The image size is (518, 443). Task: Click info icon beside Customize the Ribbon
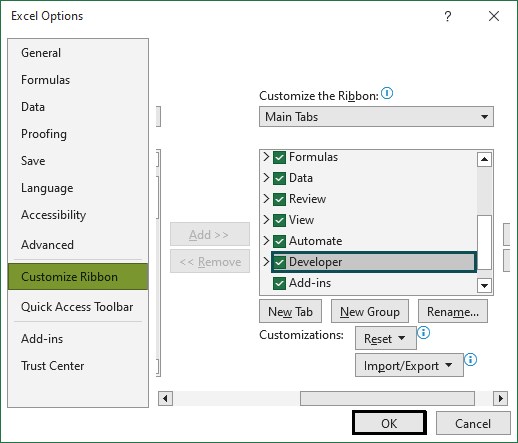point(387,93)
